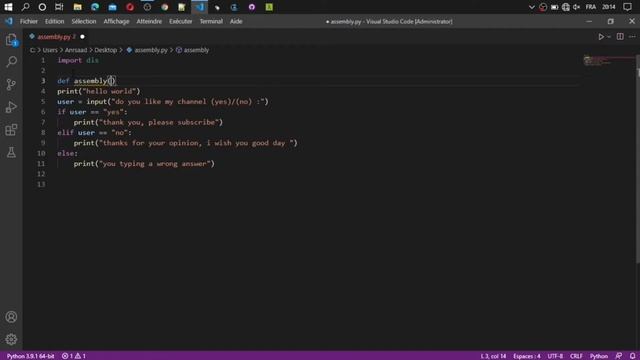
Task: Change indentation via Espaces : 4
Action: point(527,356)
